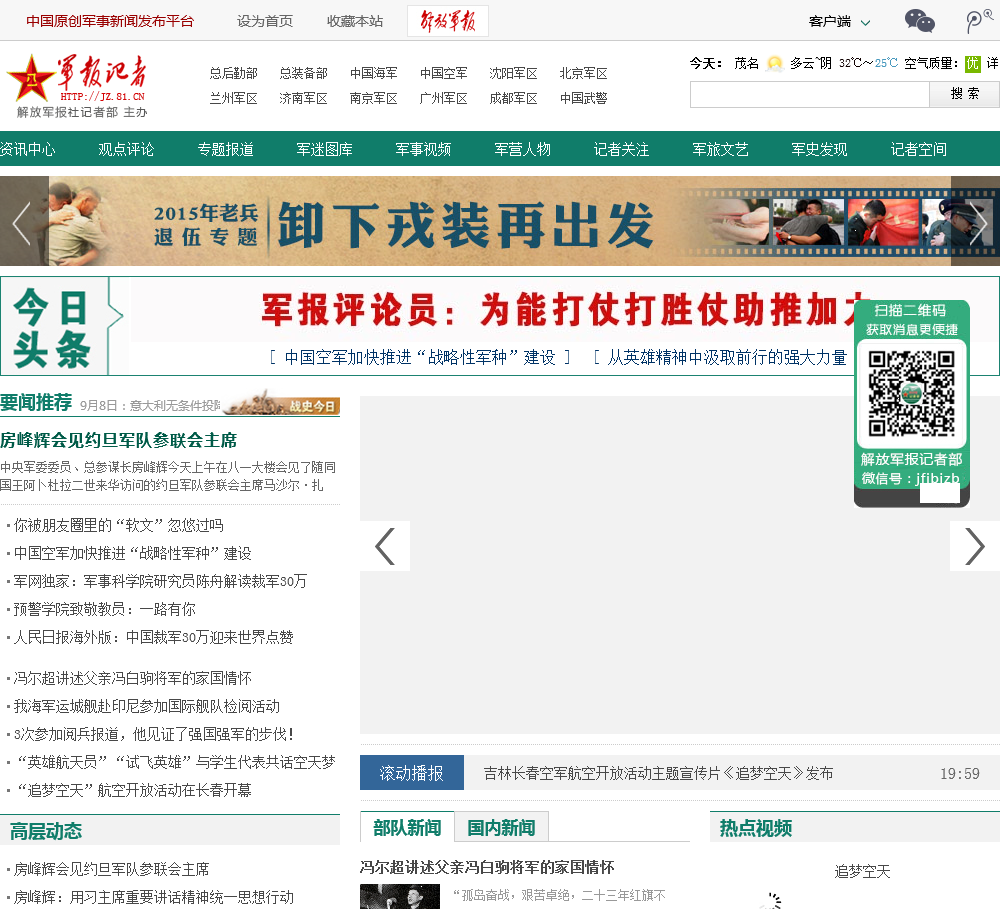The image size is (1000, 909).
Task: Click the 战史今日 badge image
Action: 282,403
